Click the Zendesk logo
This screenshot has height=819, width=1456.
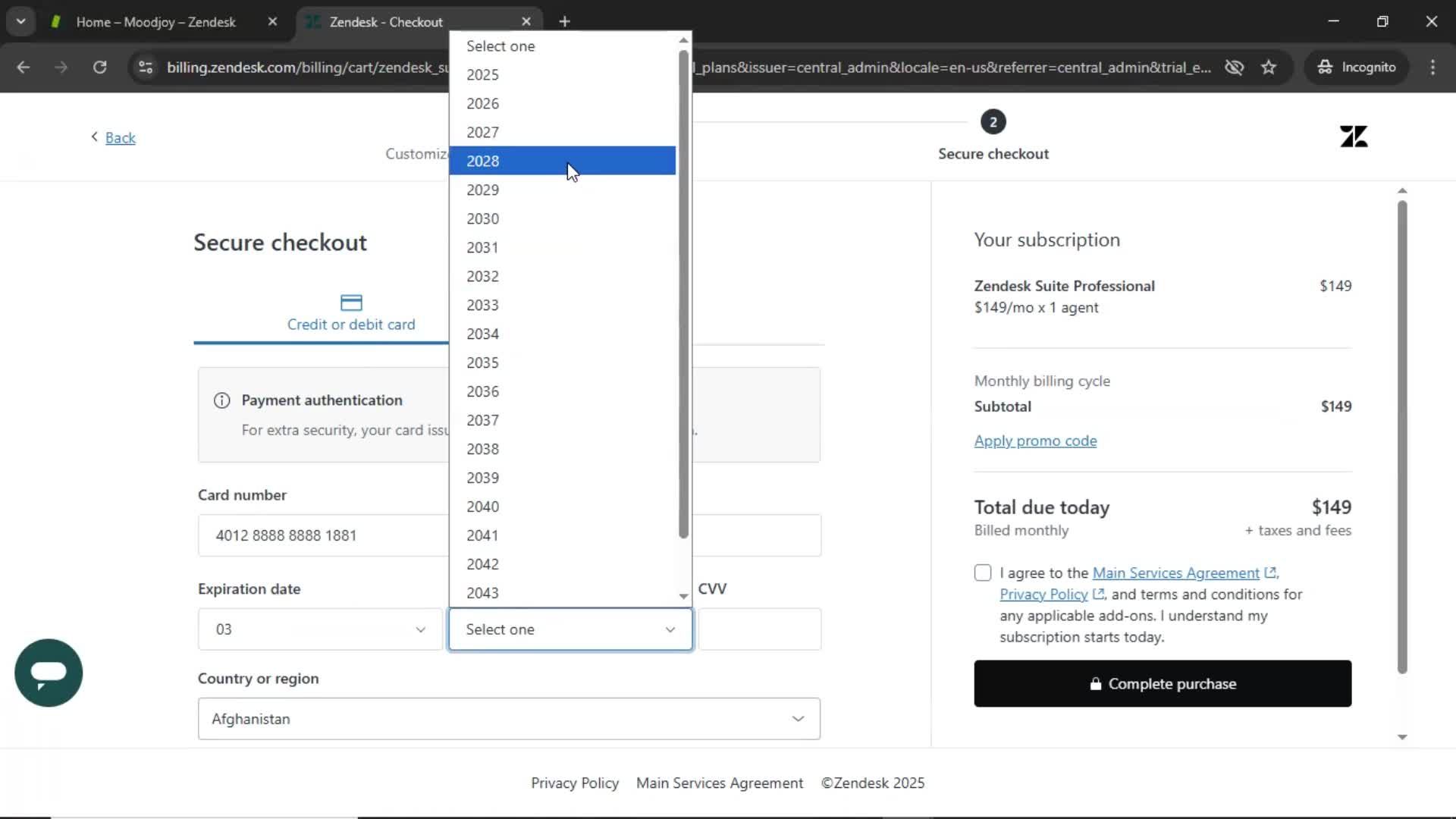1354,136
